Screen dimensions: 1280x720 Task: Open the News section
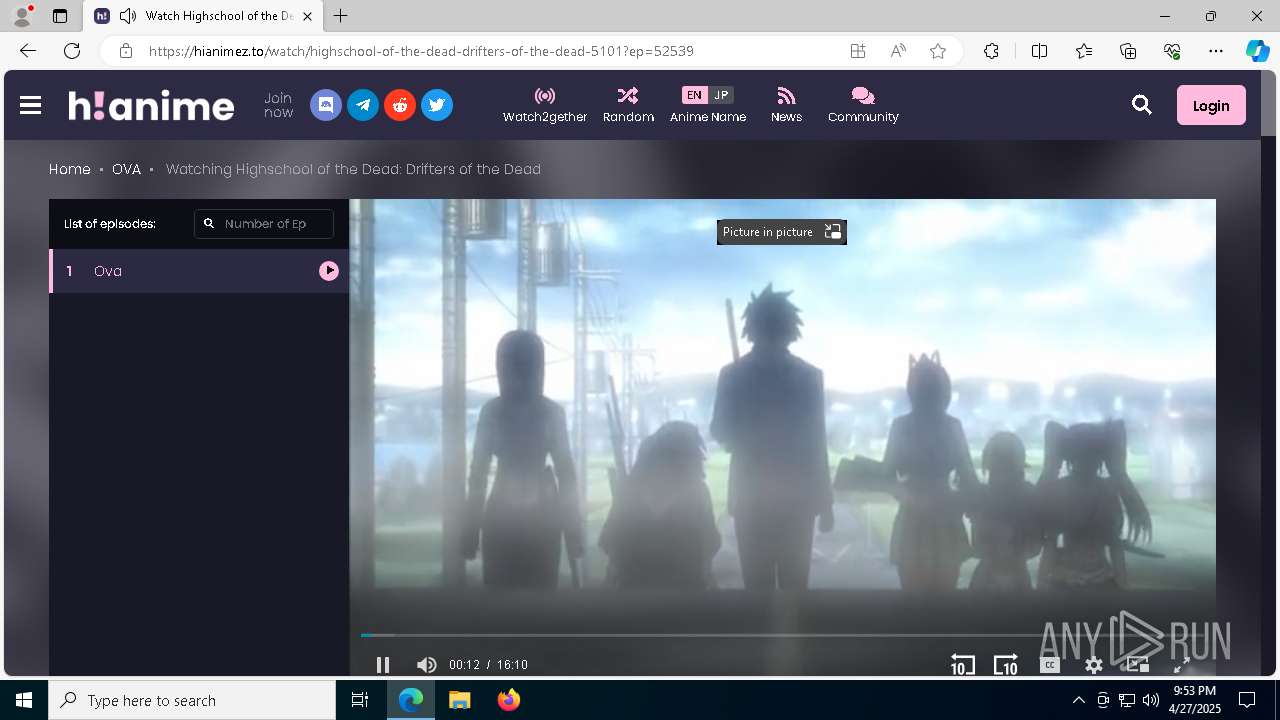tap(786, 105)
